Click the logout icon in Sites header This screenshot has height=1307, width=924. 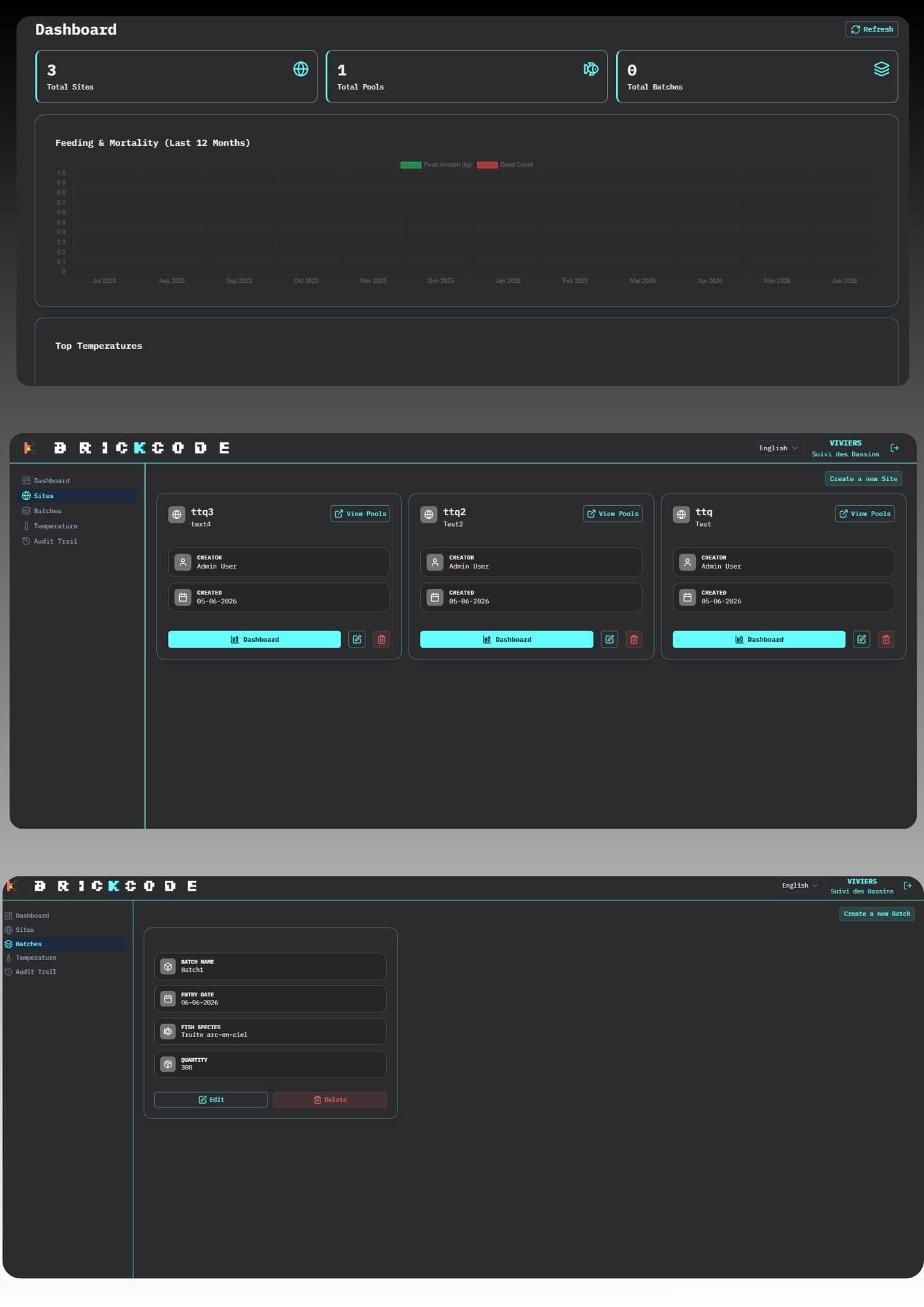tap(895, 448)
